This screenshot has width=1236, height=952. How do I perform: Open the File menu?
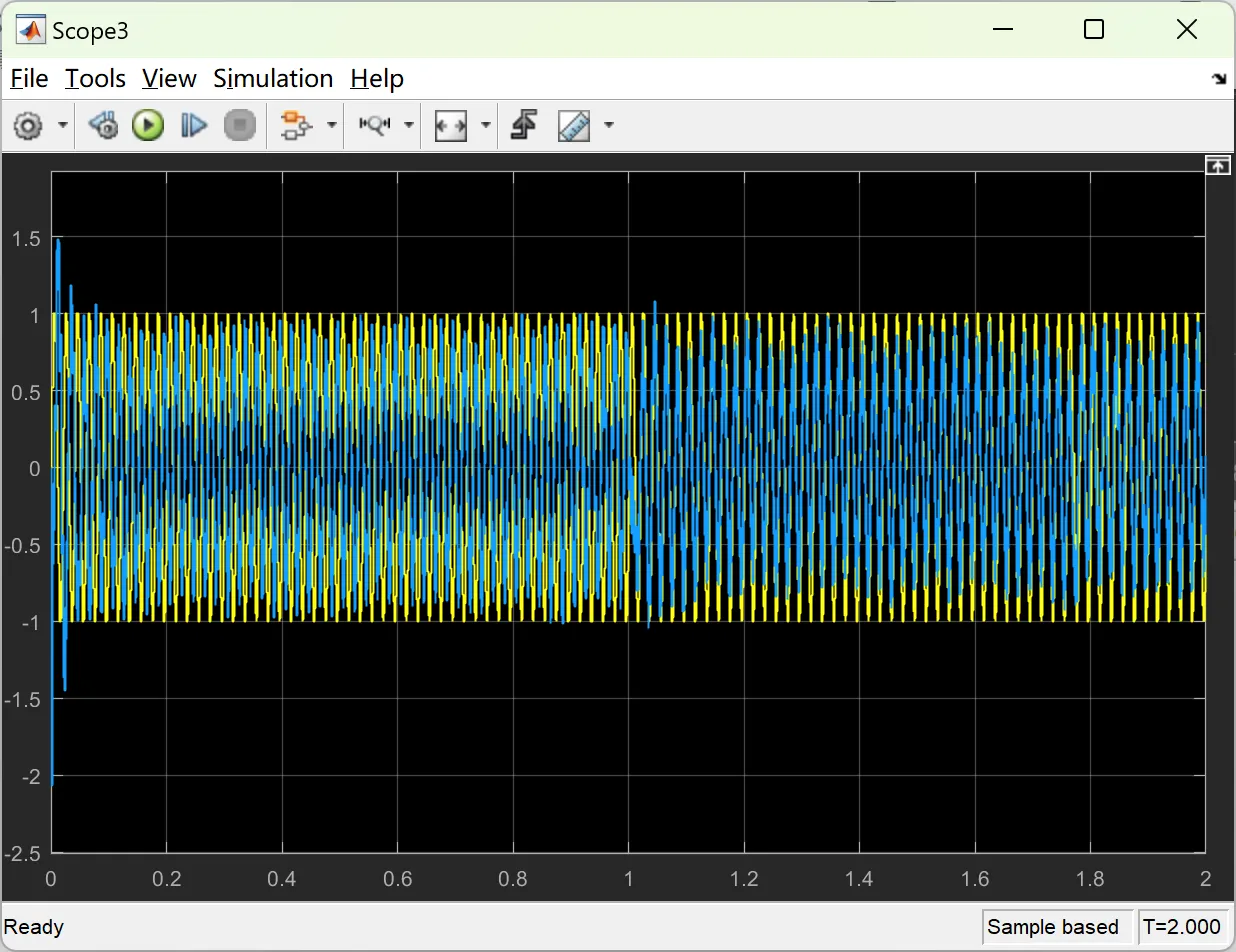tap(29, 79)
